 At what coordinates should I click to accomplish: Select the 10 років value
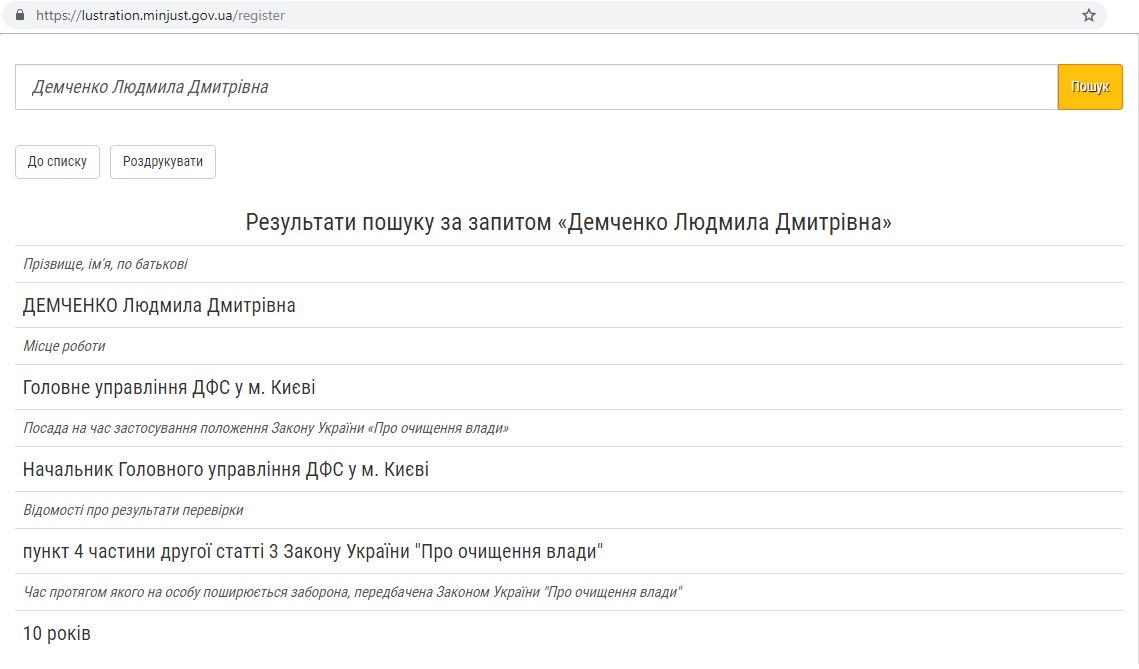(x=57, y=633)
